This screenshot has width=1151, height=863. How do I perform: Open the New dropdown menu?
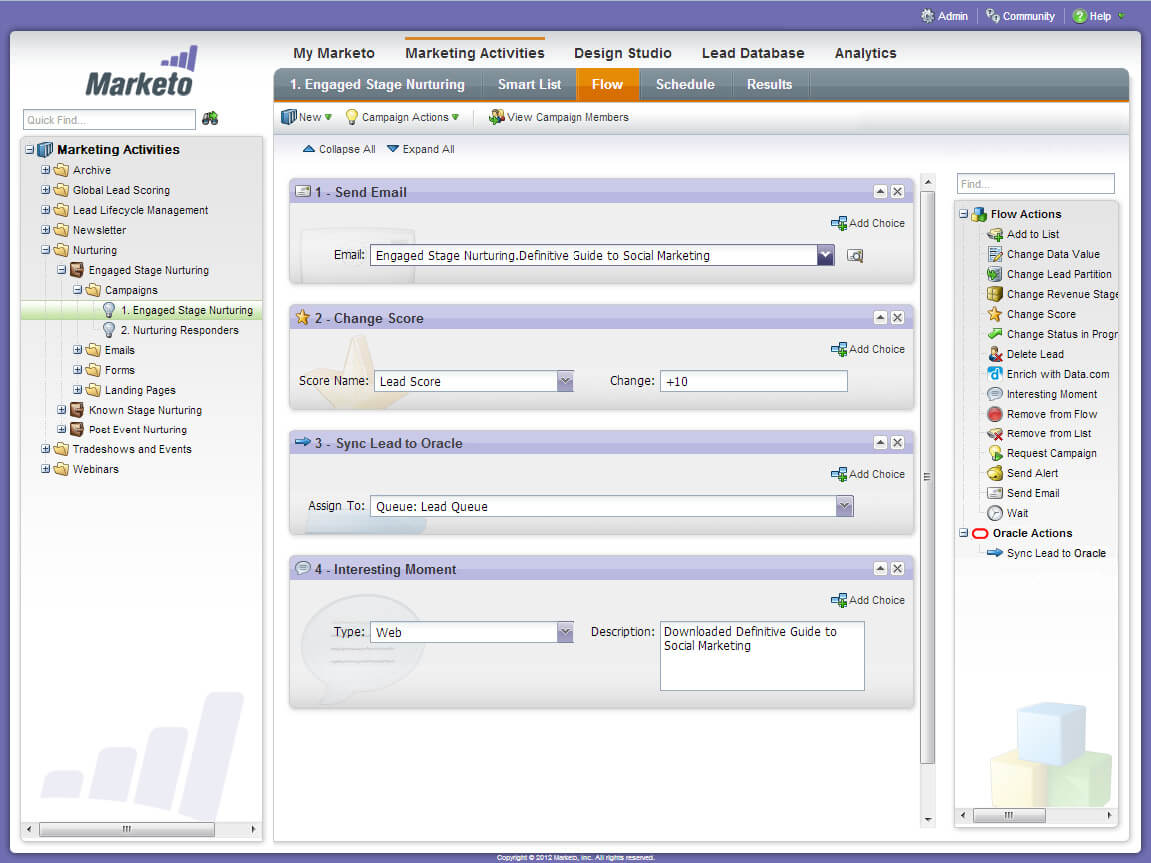(307, 117)
